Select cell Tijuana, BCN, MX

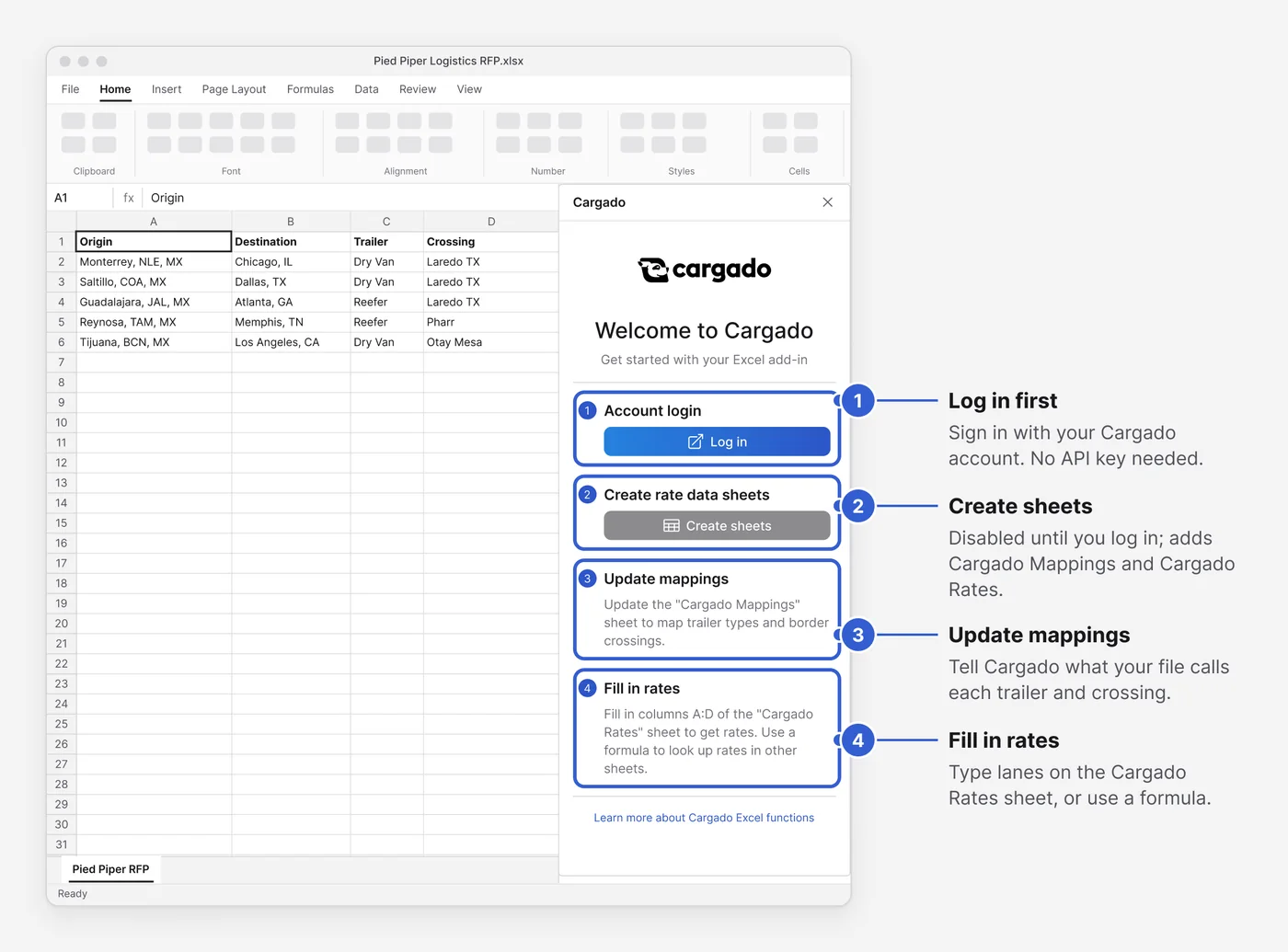(154, 342)
